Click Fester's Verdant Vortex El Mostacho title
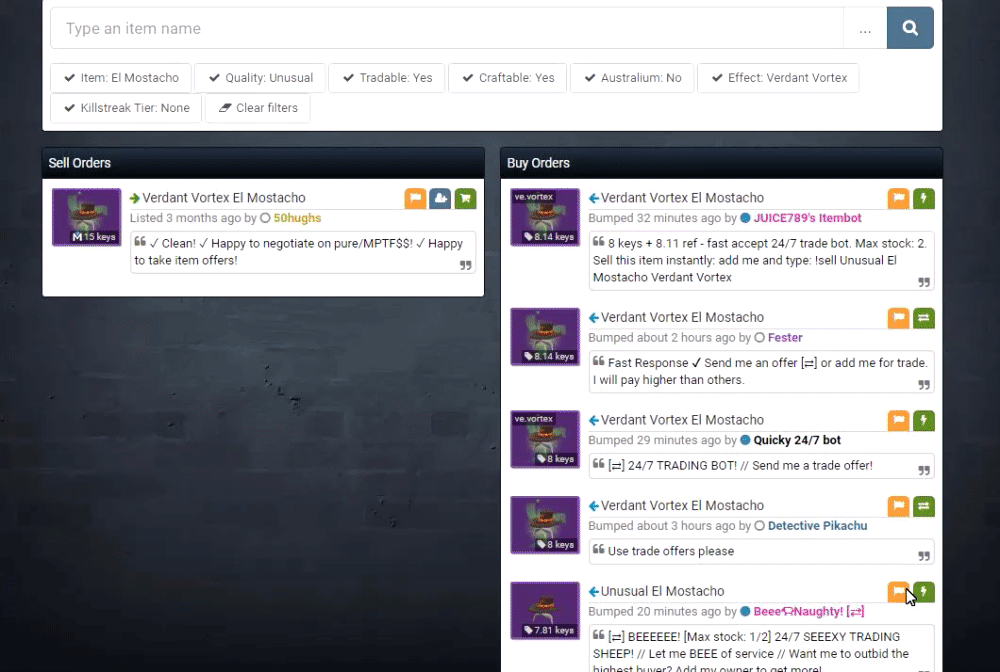Viewport: 1000px width, 672px height. click(x=682, y=318)
